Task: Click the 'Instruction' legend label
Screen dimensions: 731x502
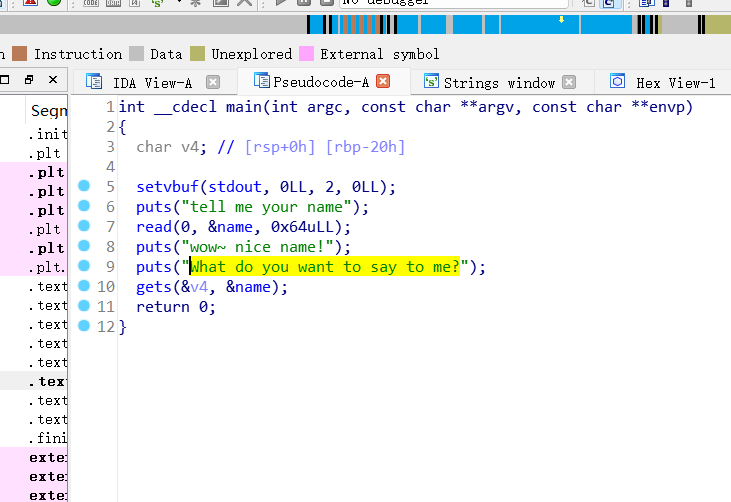Action: tap(78, 54)
